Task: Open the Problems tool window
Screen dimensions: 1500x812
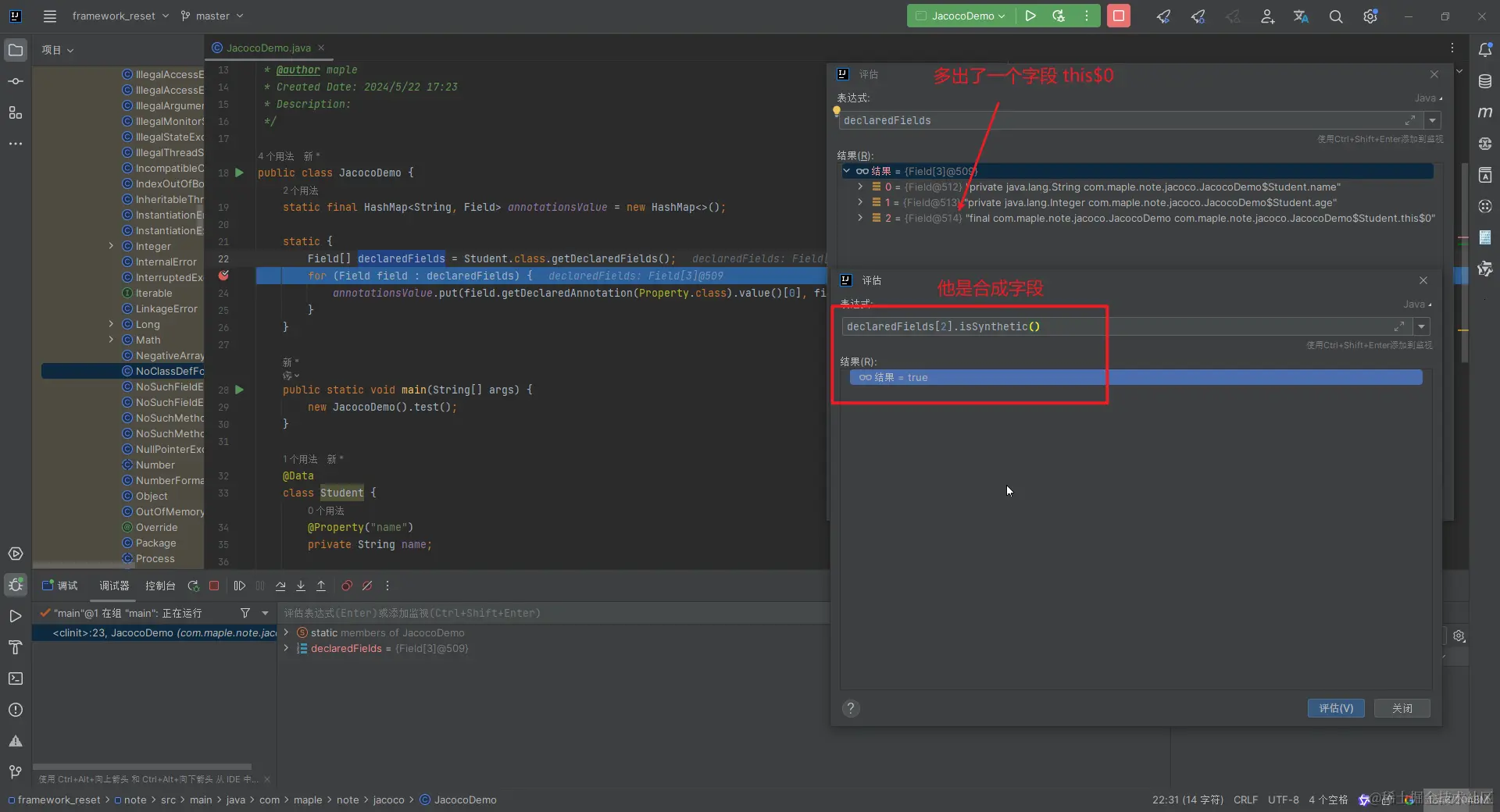Action: pyautogui.click(x=16, y=710)
